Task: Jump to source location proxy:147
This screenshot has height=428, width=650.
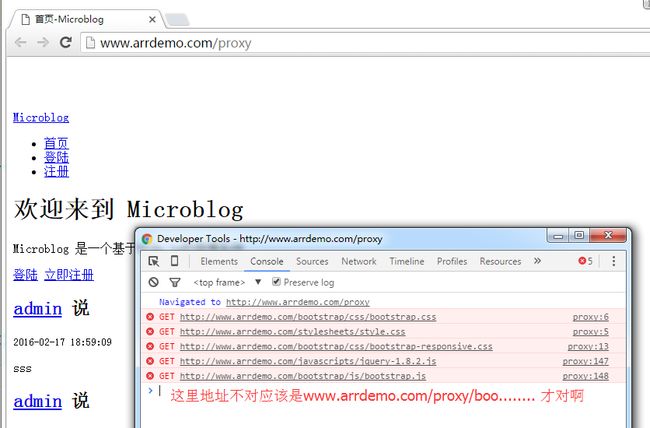Action: click(x=586, y=361)
